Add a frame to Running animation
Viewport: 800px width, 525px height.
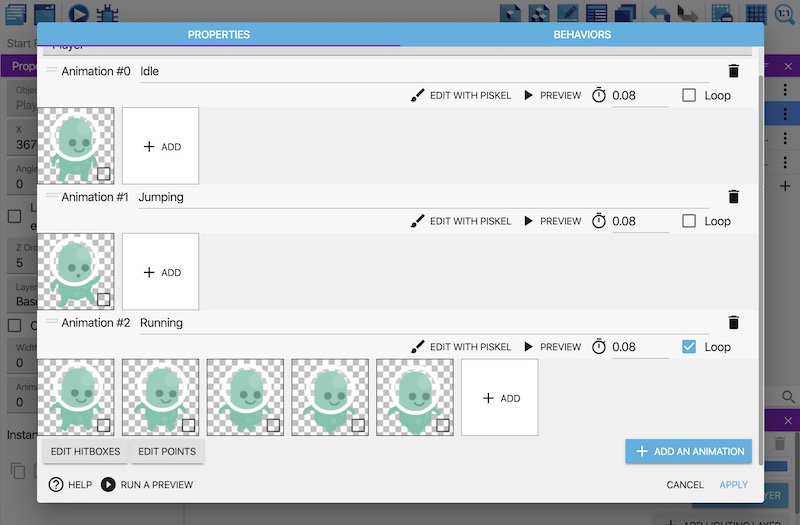[x=500, y=398]
